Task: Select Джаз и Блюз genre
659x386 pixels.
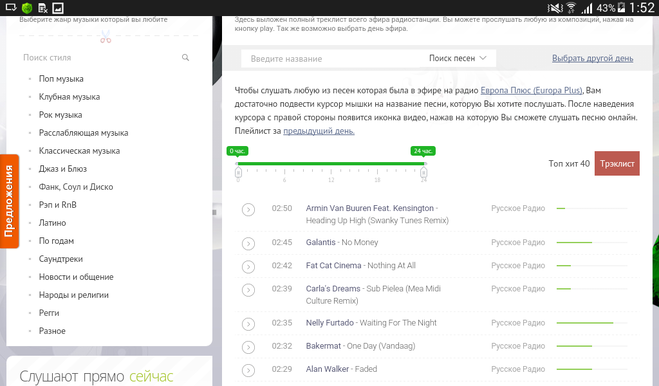Action: click(63, 169)
